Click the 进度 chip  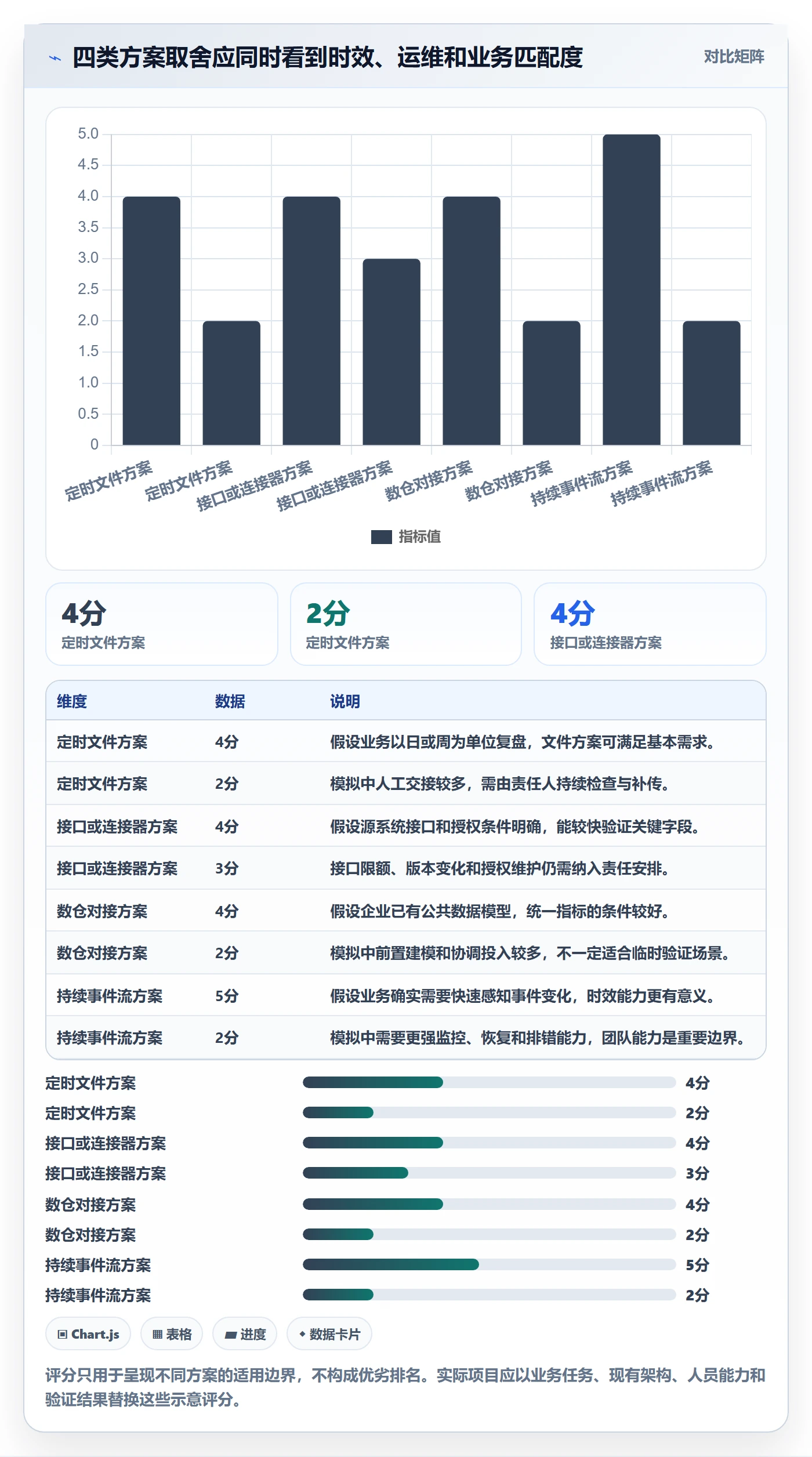click(x=245, y=1334)
